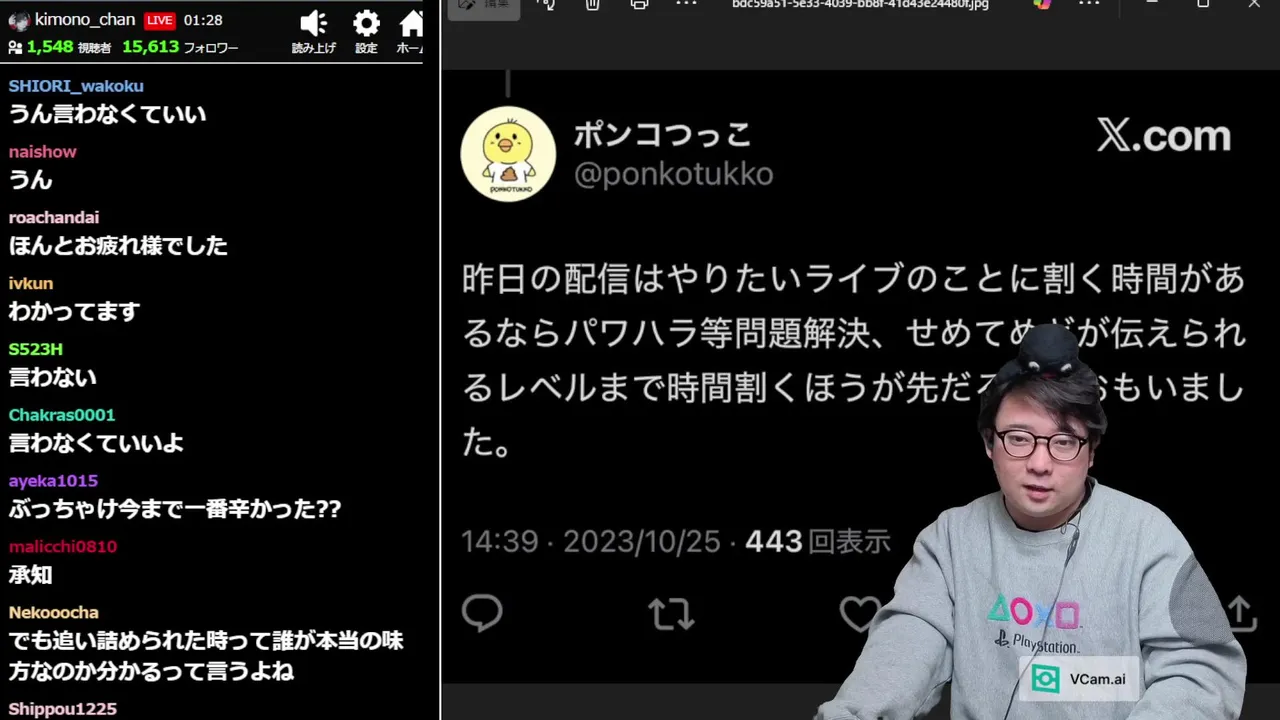Click the heart like icon
The image size is (1280, 720).
point(860,614)
